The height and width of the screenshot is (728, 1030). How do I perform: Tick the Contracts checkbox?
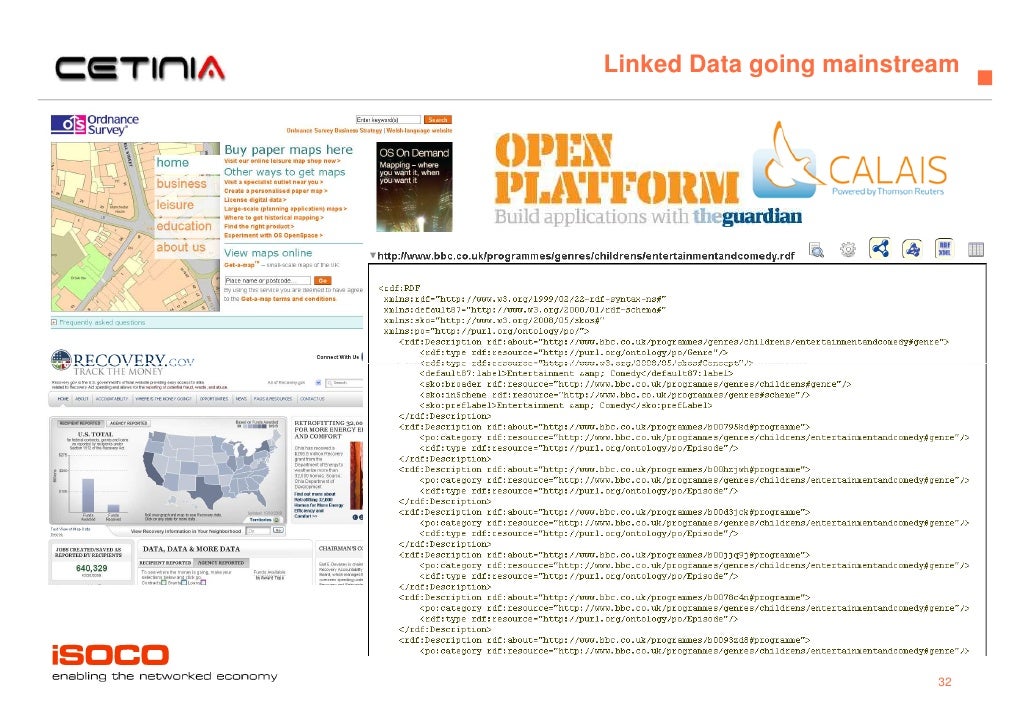point(164,582)
